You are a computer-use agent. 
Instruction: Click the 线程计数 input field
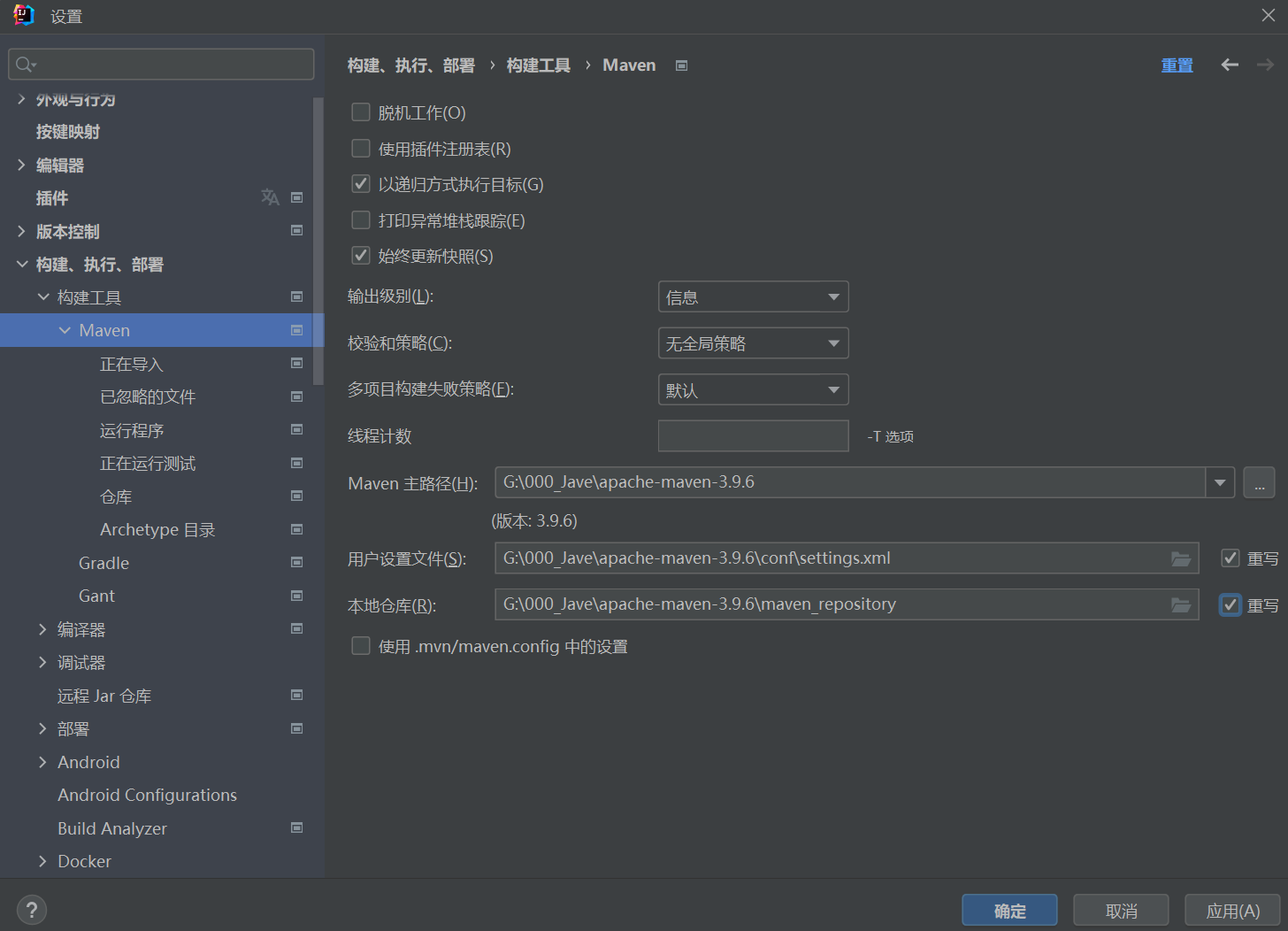tap(754, 435)
